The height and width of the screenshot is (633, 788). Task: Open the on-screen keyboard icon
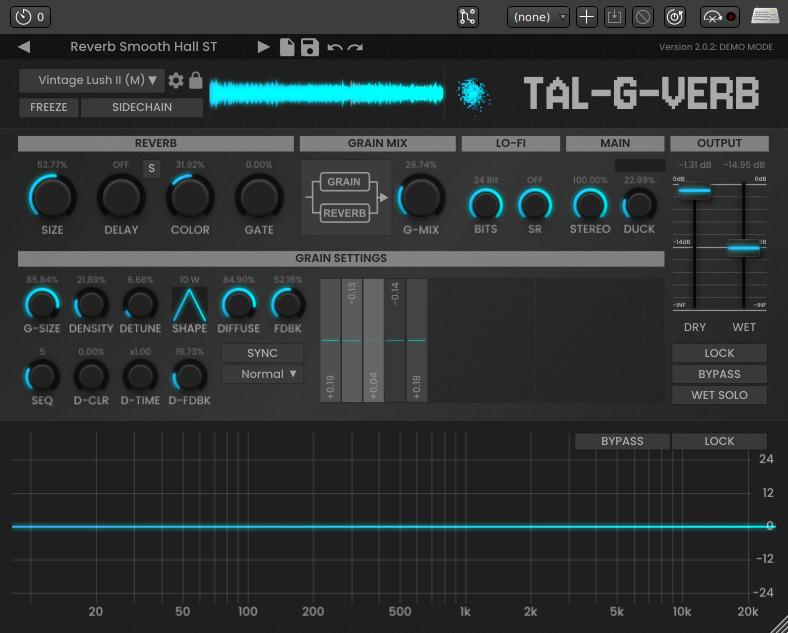(x=766, y=17)
